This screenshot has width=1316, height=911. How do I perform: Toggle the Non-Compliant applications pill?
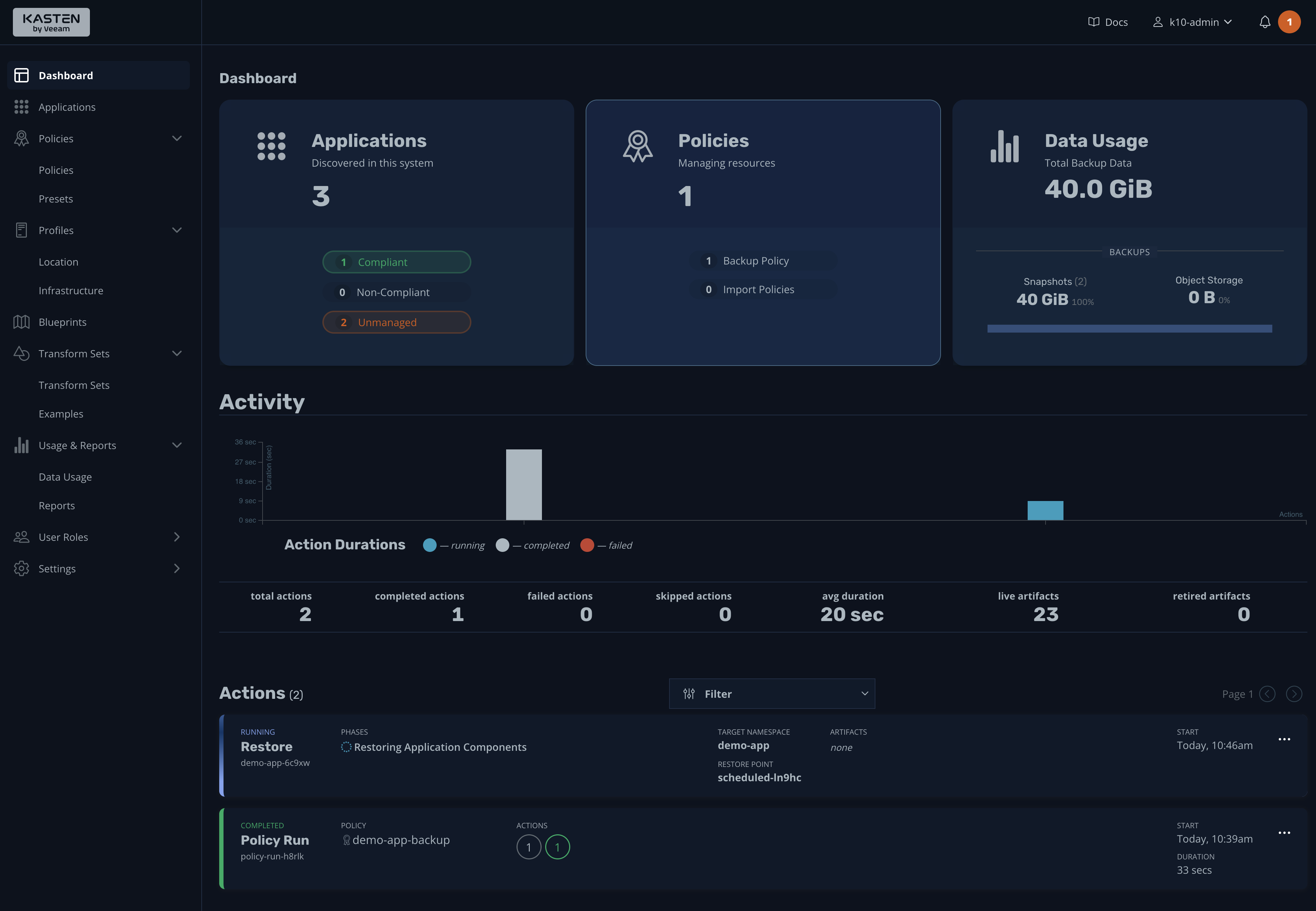coord(397,292)
